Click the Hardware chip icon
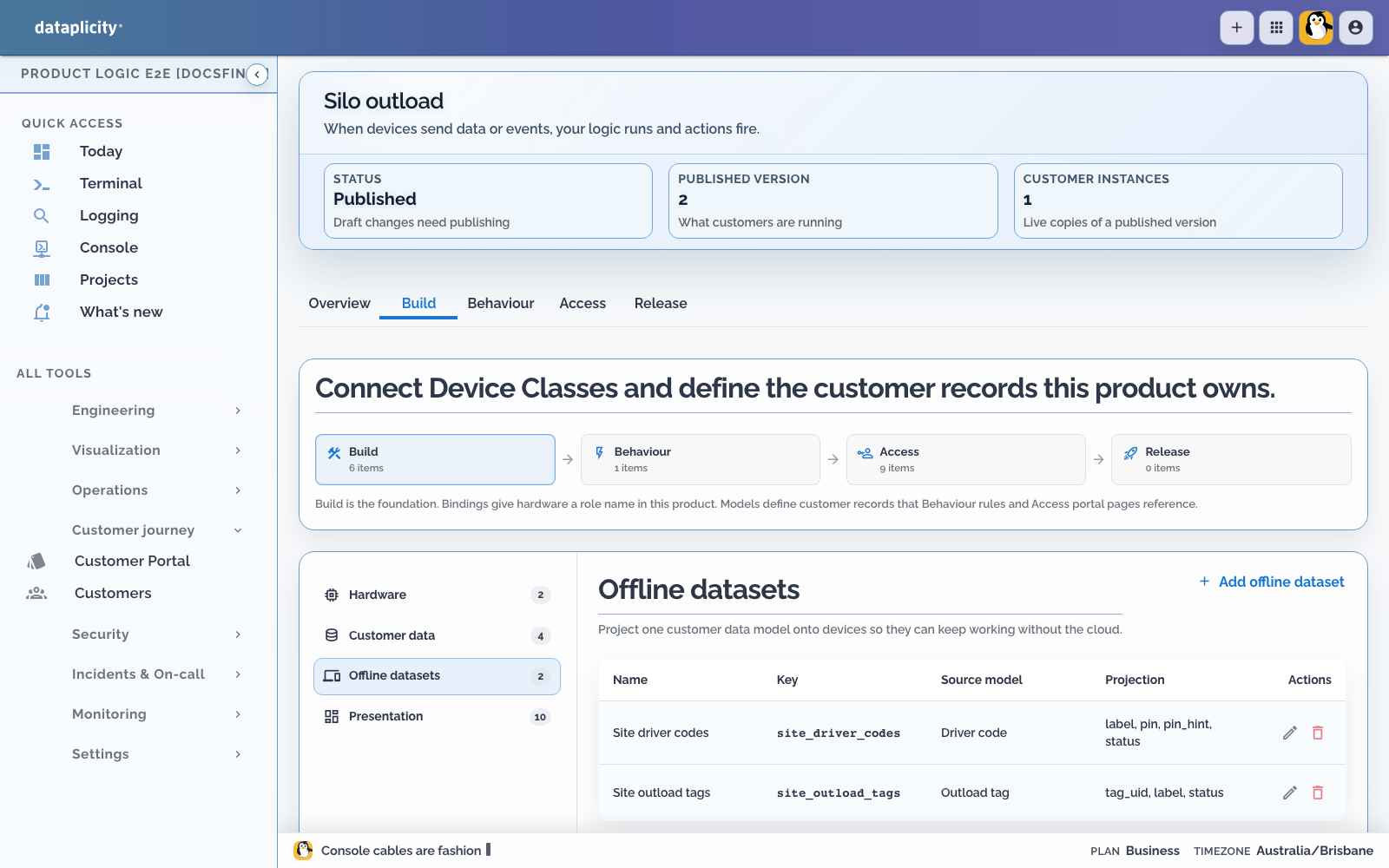The image size is (1389, 868). (x=332, y=595)
